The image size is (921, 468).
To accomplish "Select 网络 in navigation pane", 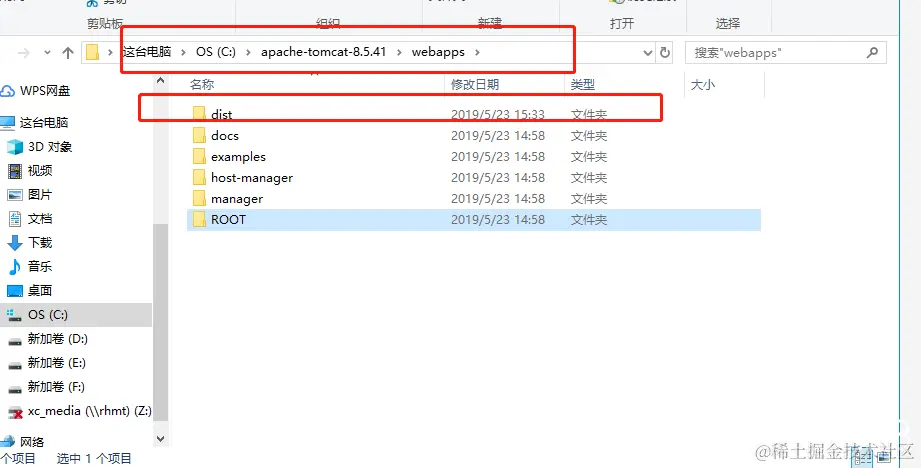I will (x=32, y=442).
